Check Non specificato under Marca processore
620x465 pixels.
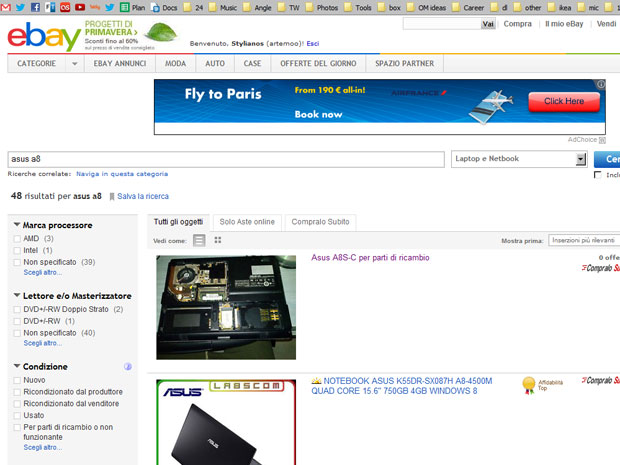pos(17,263)
